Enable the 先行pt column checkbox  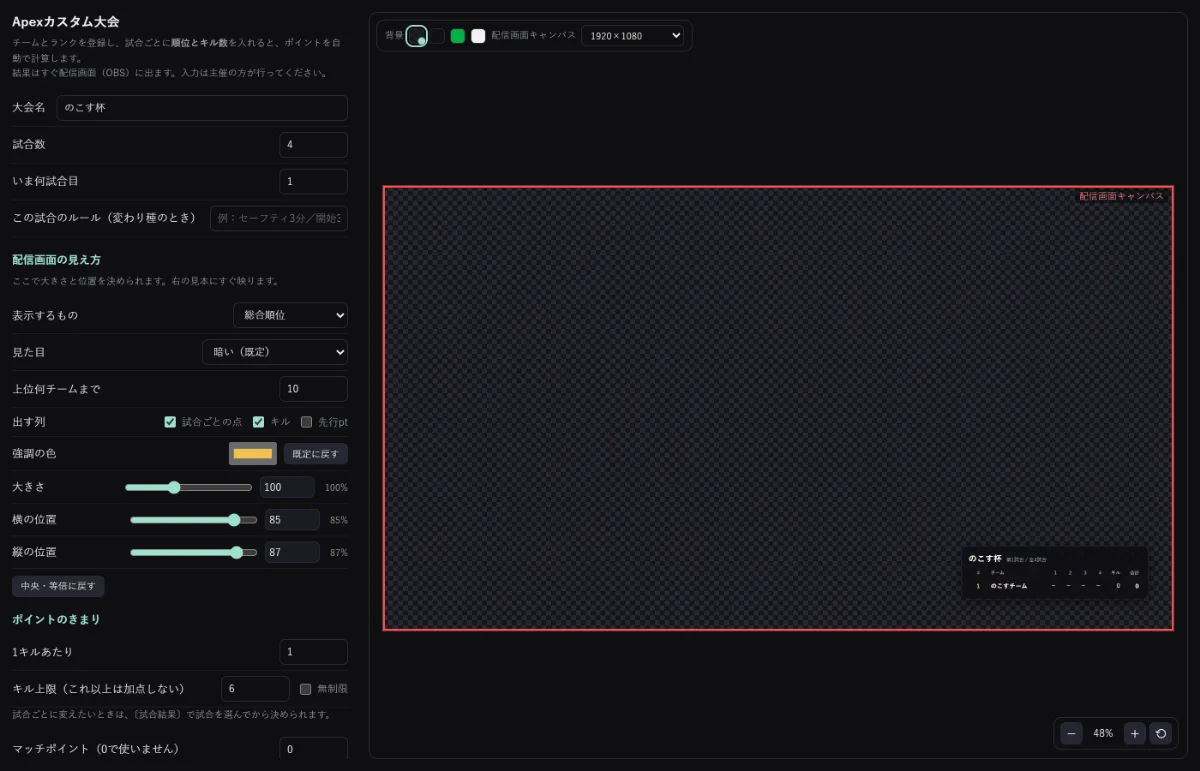[x=306, y=422]
